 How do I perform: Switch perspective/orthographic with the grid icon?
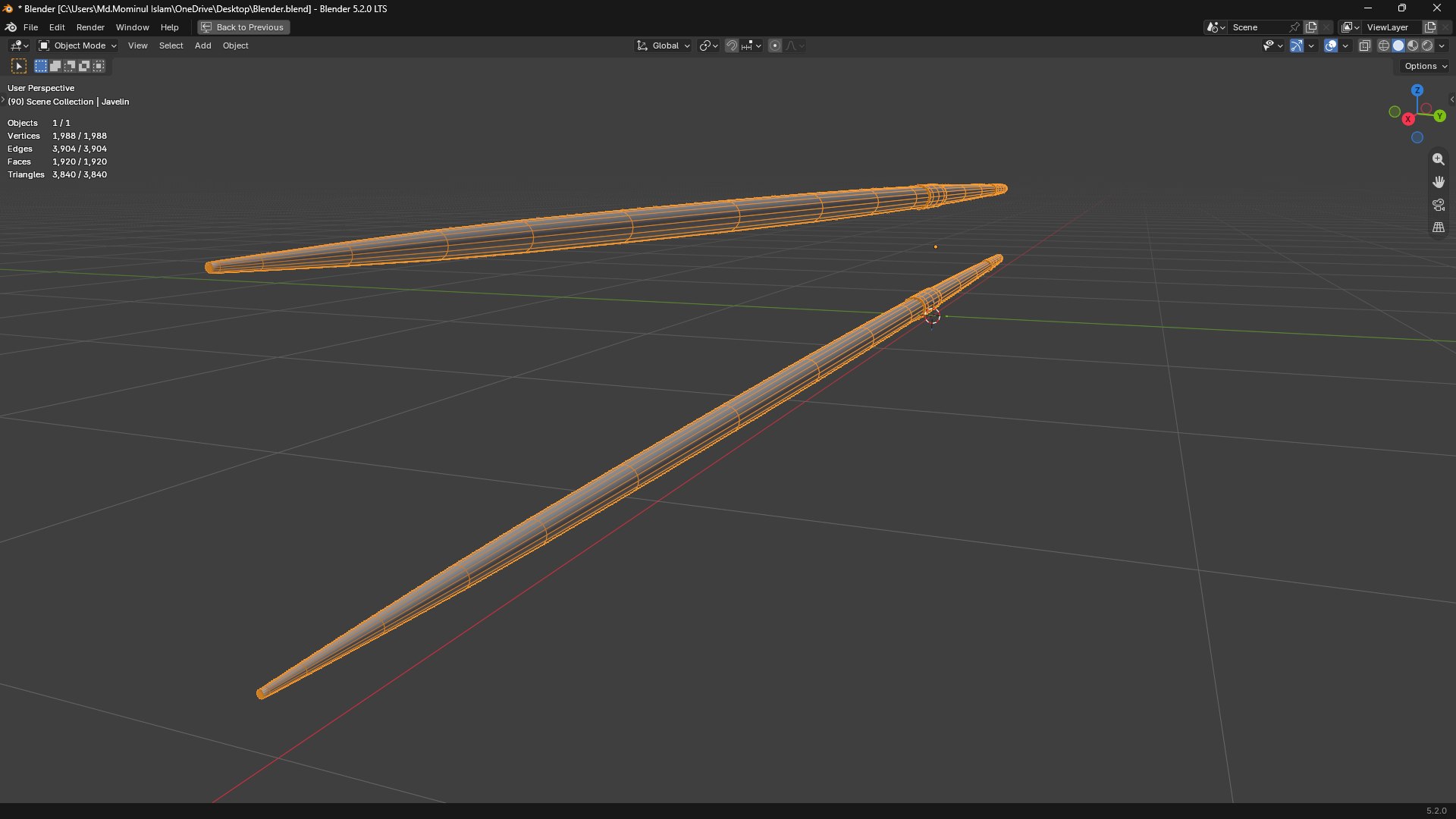[1438, 227]
